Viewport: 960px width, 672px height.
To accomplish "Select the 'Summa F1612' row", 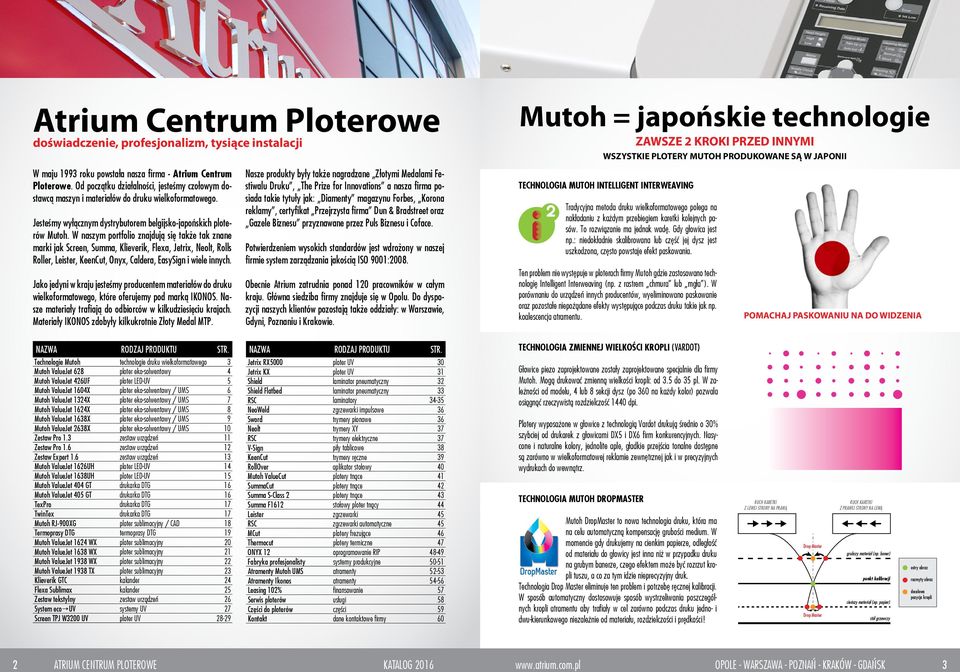I will (x=345, y=505).
